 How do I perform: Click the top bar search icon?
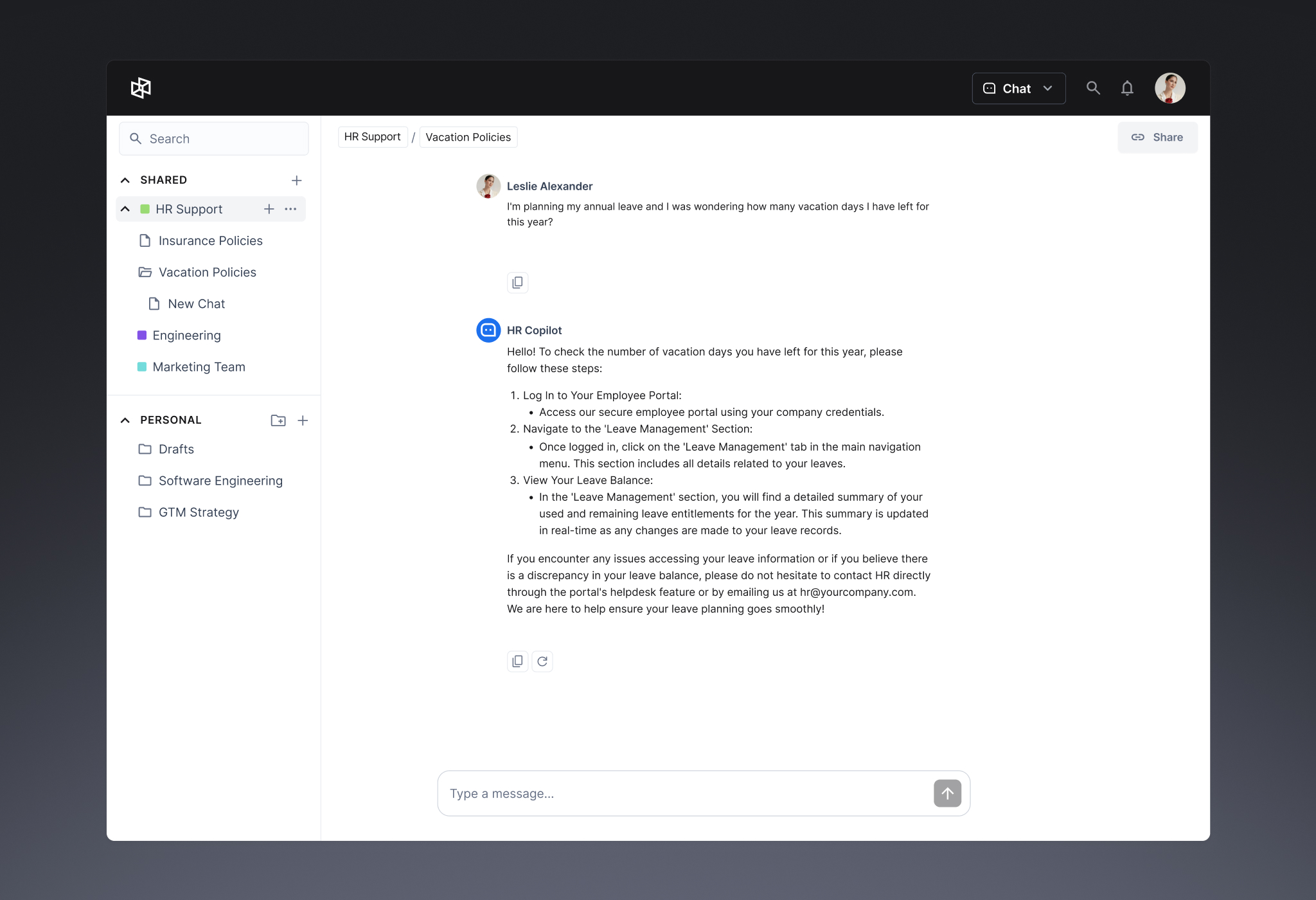pos(1093,88)
